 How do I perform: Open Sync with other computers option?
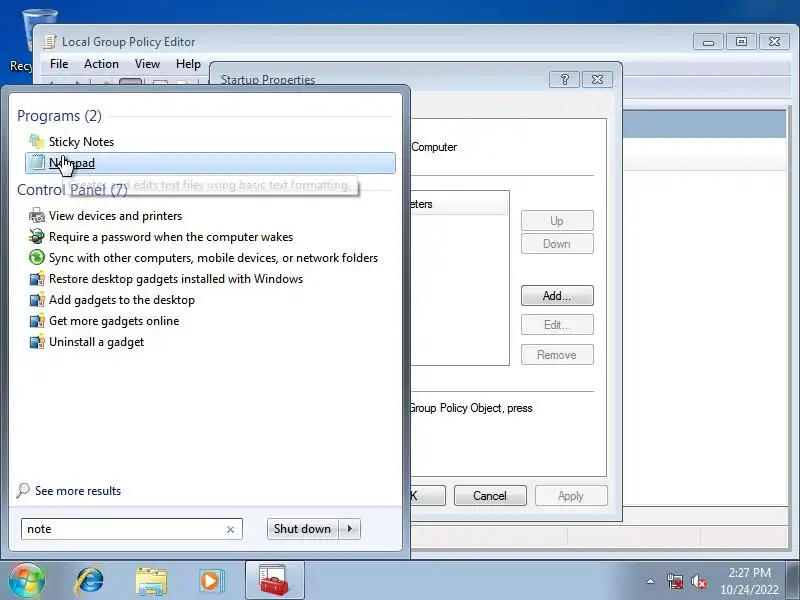pyautogui.click(x=204, y=258)
